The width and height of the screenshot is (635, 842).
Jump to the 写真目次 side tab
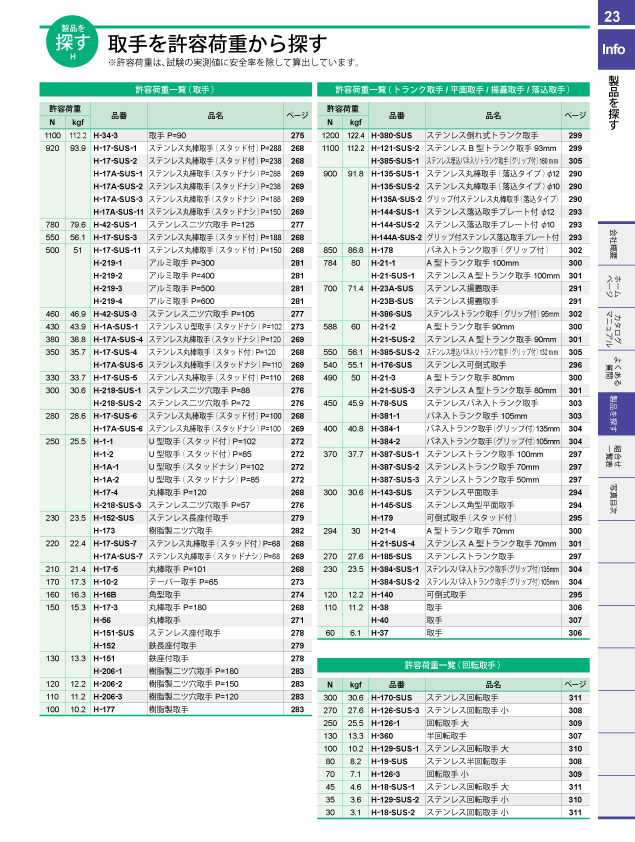click(x=615, y=500)
